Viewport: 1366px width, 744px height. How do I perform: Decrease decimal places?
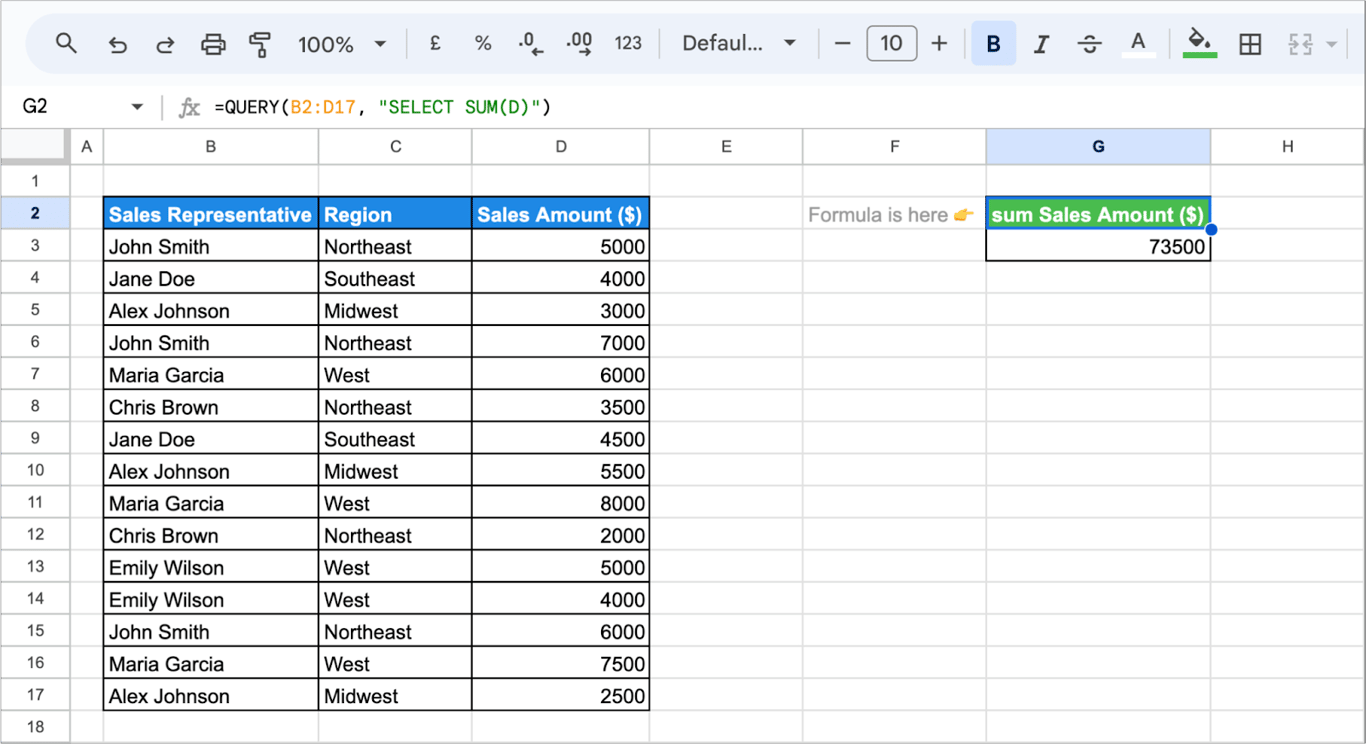(531, 44)
